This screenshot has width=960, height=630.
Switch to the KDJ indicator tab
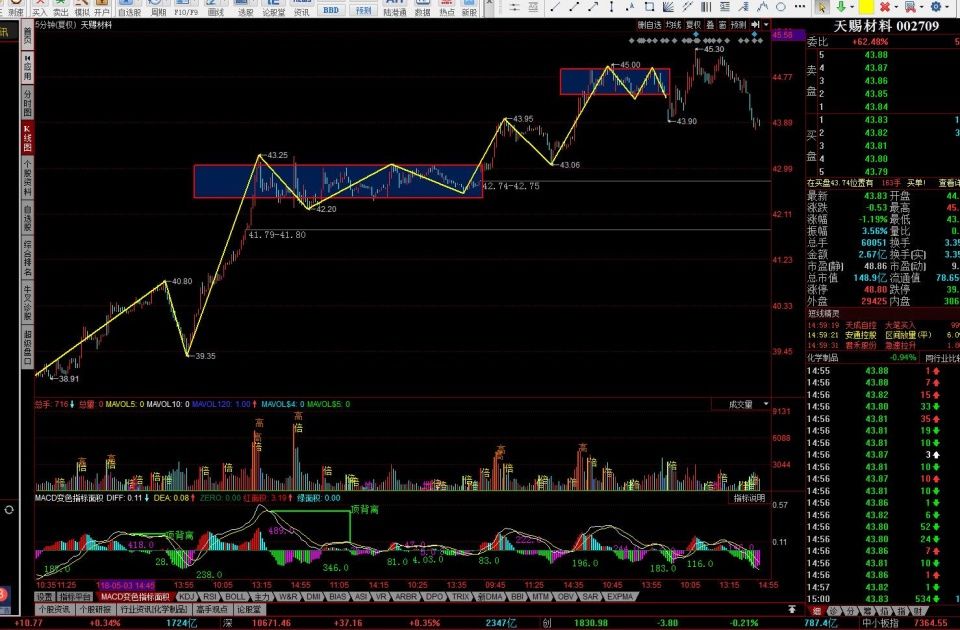click(187, 597)
